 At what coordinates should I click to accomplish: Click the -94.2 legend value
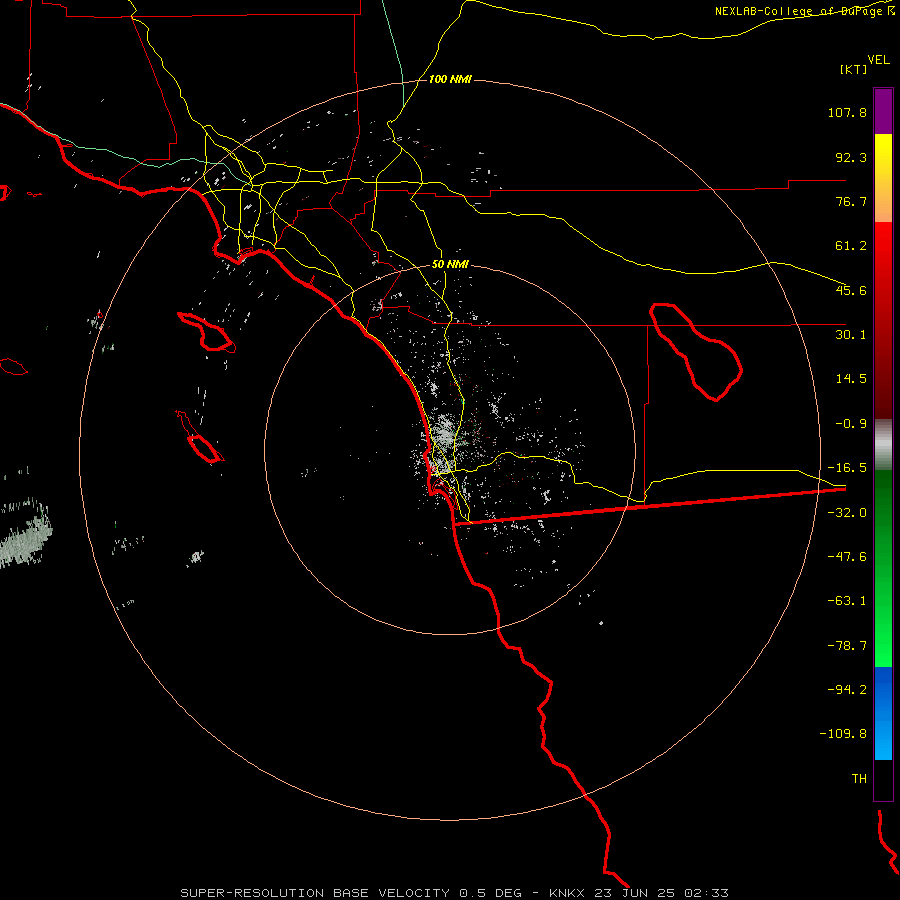click(x=847, y=689)
